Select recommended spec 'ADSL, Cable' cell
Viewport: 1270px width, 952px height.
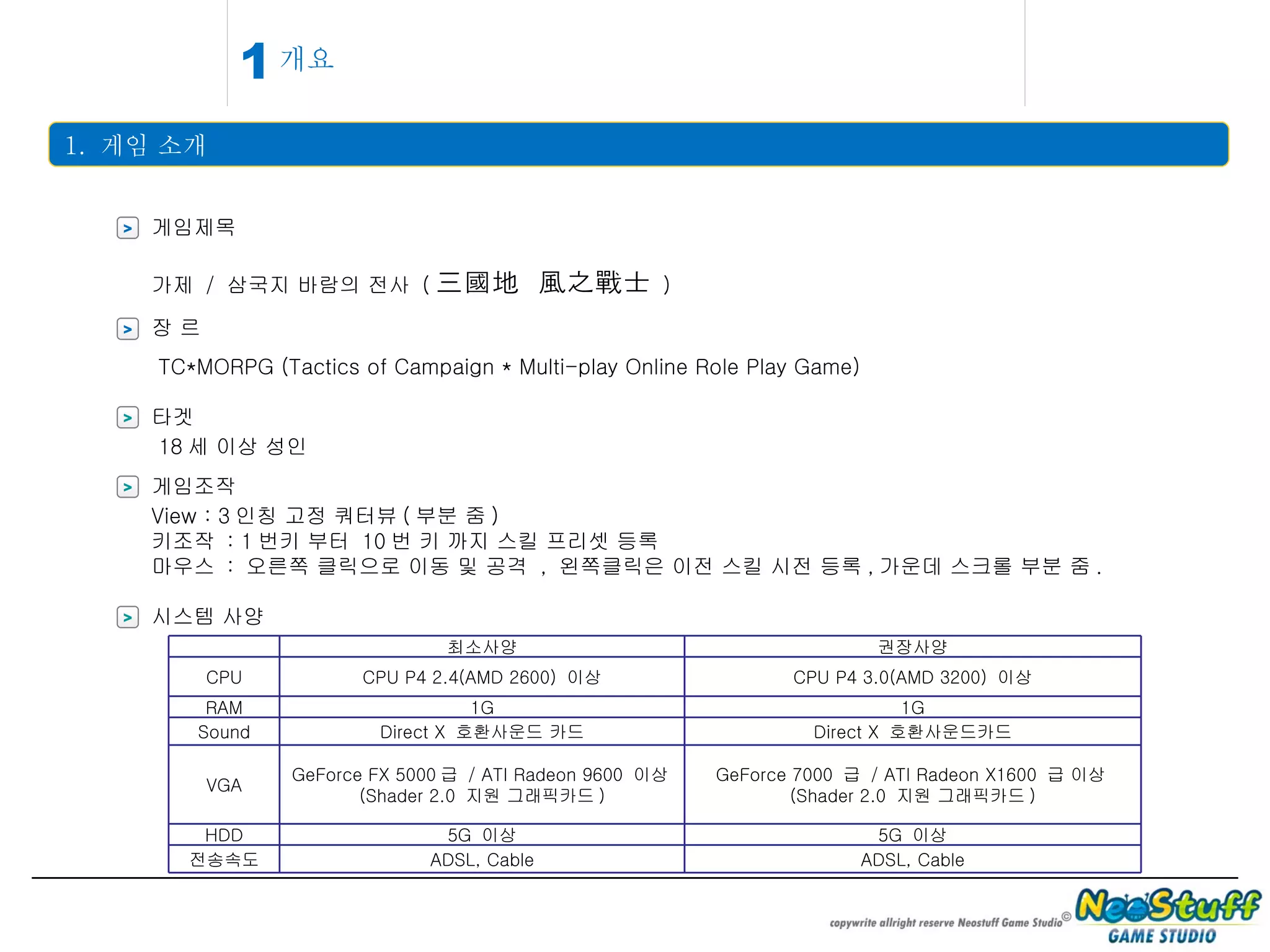tap(913, 859)
